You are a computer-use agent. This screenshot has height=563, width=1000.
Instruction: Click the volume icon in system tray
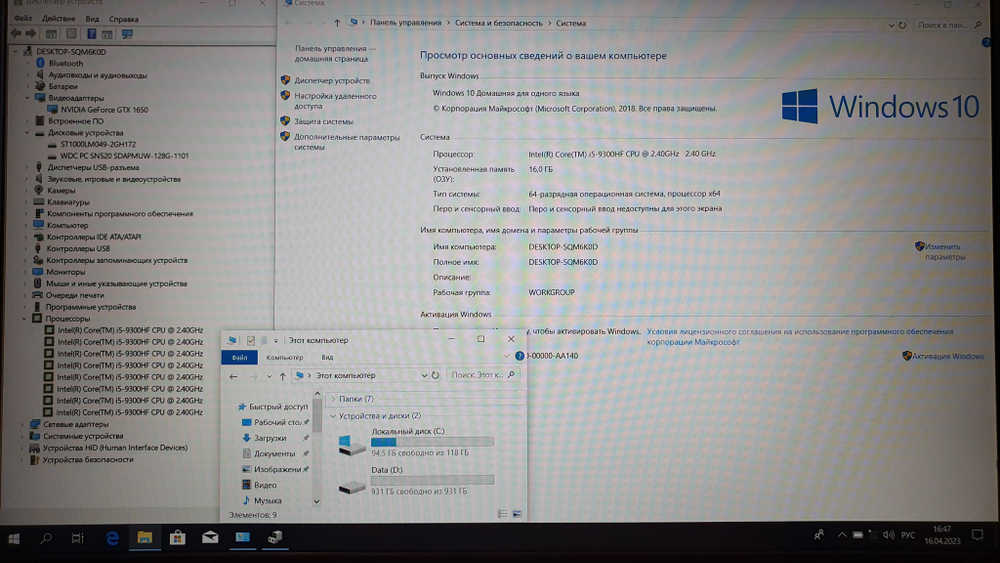(x=888, y=534)
